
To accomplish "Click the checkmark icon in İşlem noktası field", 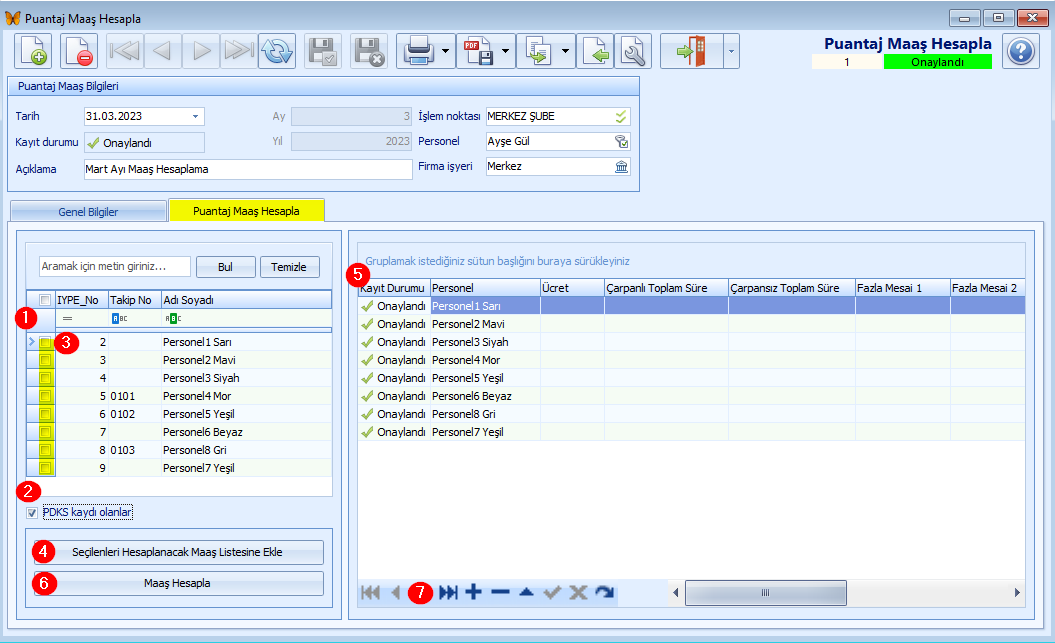I will click(620, 116).
